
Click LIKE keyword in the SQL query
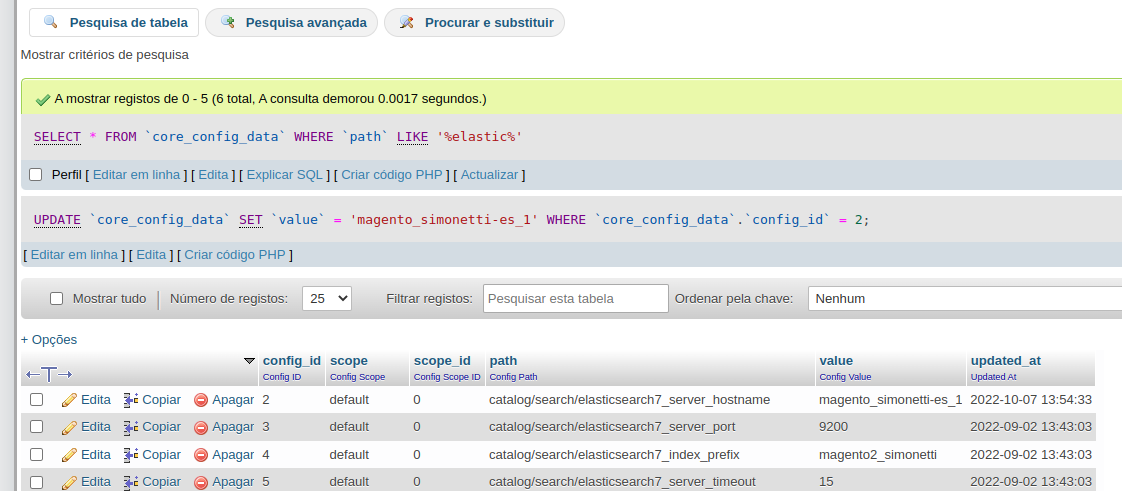(413, 136)
